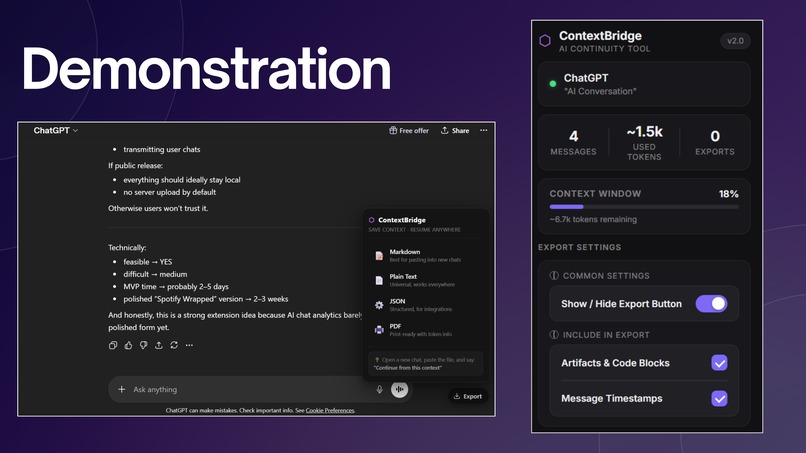806x453 pixels.
Task: Click the Include in Export info icon
Action: point(554,335)
